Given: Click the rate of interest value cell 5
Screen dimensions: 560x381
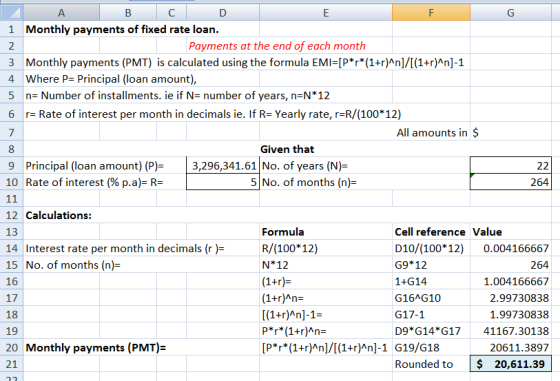Looking at the screenshot, I should (223, 182).
